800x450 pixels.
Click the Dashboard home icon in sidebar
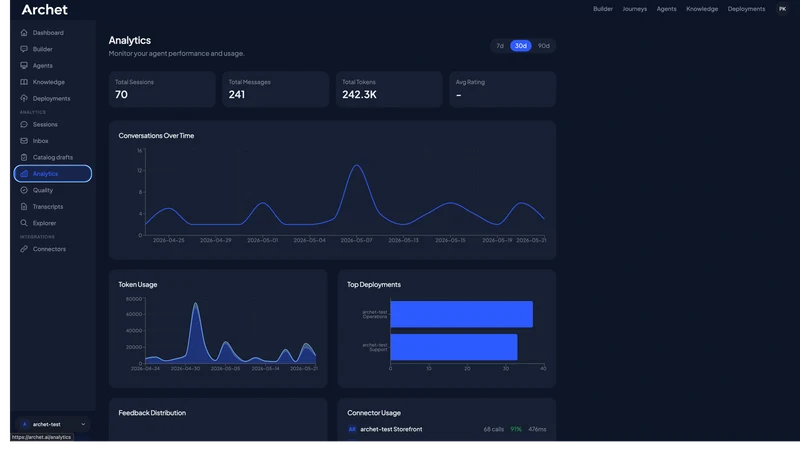[24, 33]
